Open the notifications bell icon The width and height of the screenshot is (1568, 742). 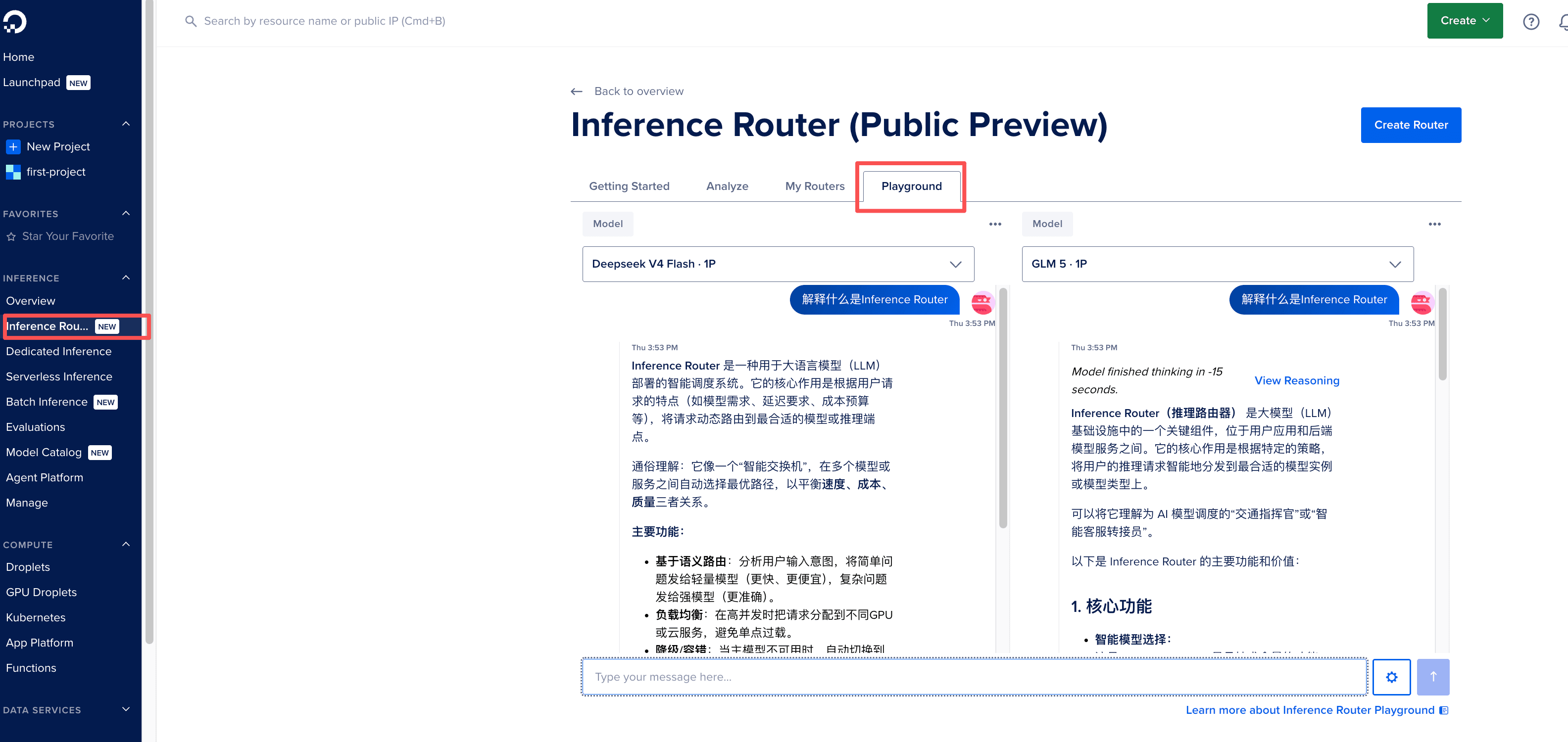click(1563, 21)
